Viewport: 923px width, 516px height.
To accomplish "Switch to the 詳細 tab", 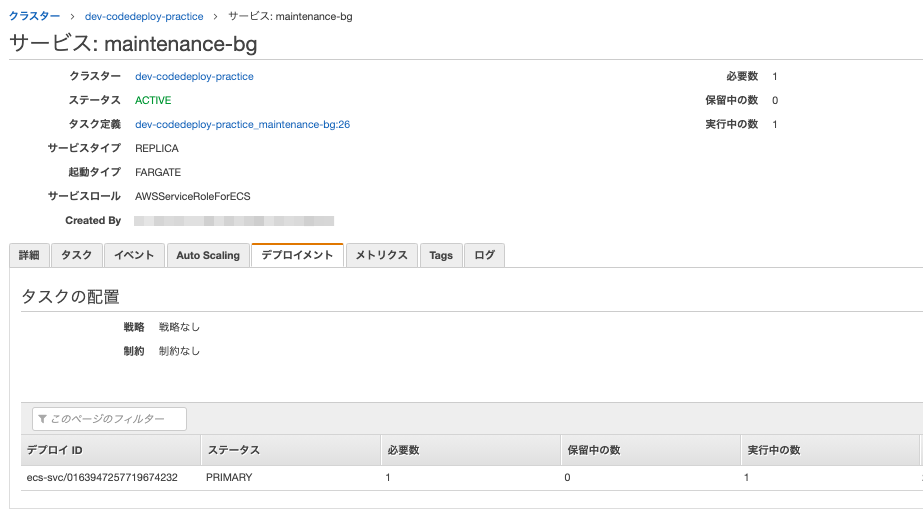I will point(28,255).
